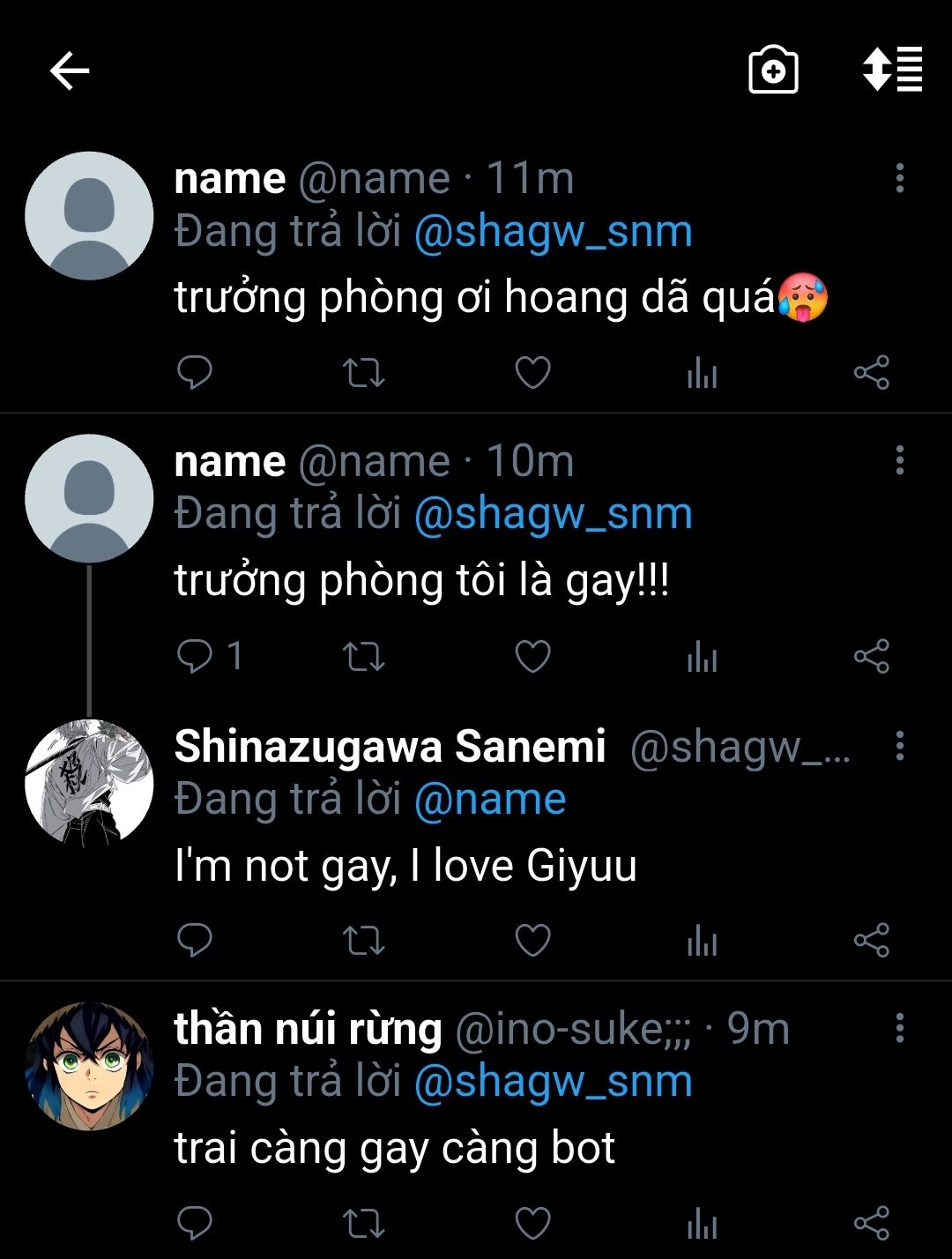Like the "I'm not gay, I love Giyuu" tweet
The height and width of the screenshot is (1259, 952).
click(x=532, y=940)
